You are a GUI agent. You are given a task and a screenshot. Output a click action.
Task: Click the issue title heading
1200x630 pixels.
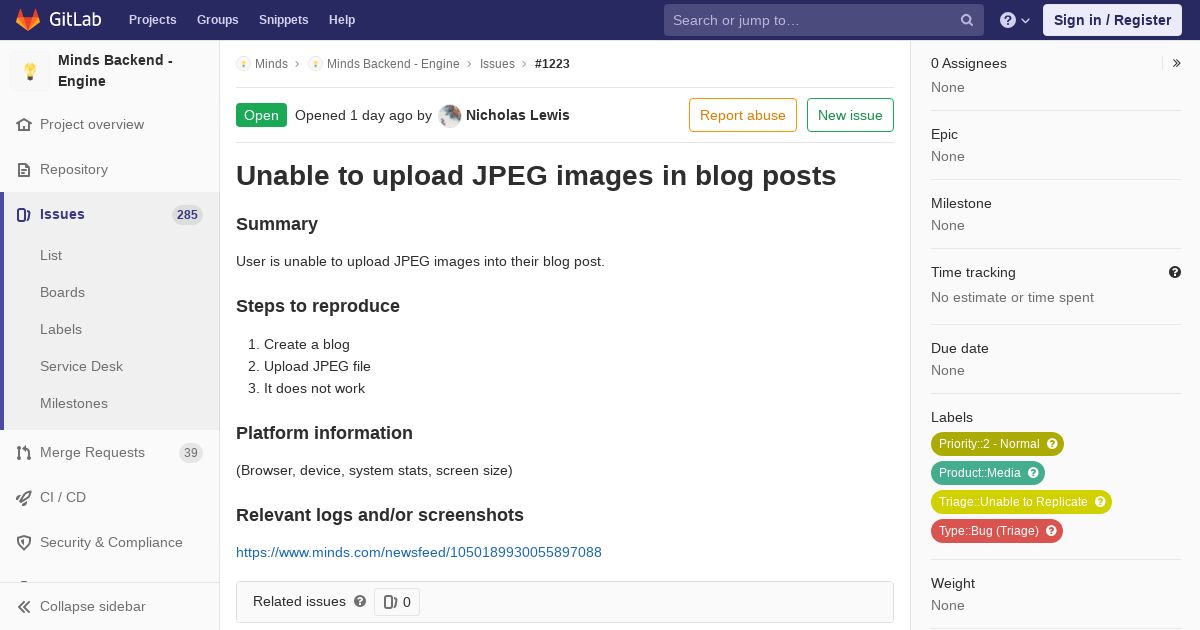pyautogui.click(x=536, y=176)
